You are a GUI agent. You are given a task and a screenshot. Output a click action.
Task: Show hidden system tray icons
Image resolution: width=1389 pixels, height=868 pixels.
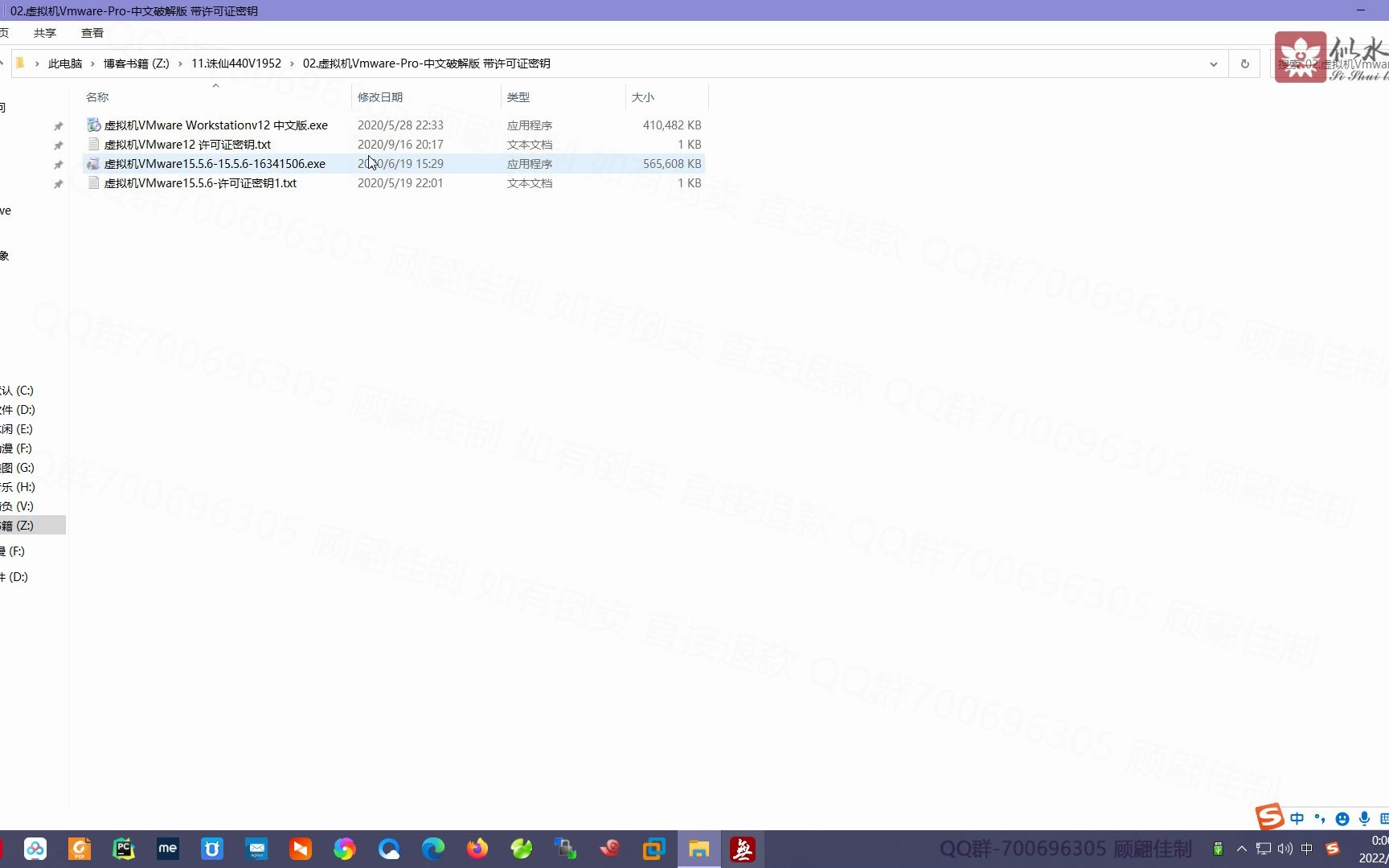pyautogui.click(x=1241, y=849)
